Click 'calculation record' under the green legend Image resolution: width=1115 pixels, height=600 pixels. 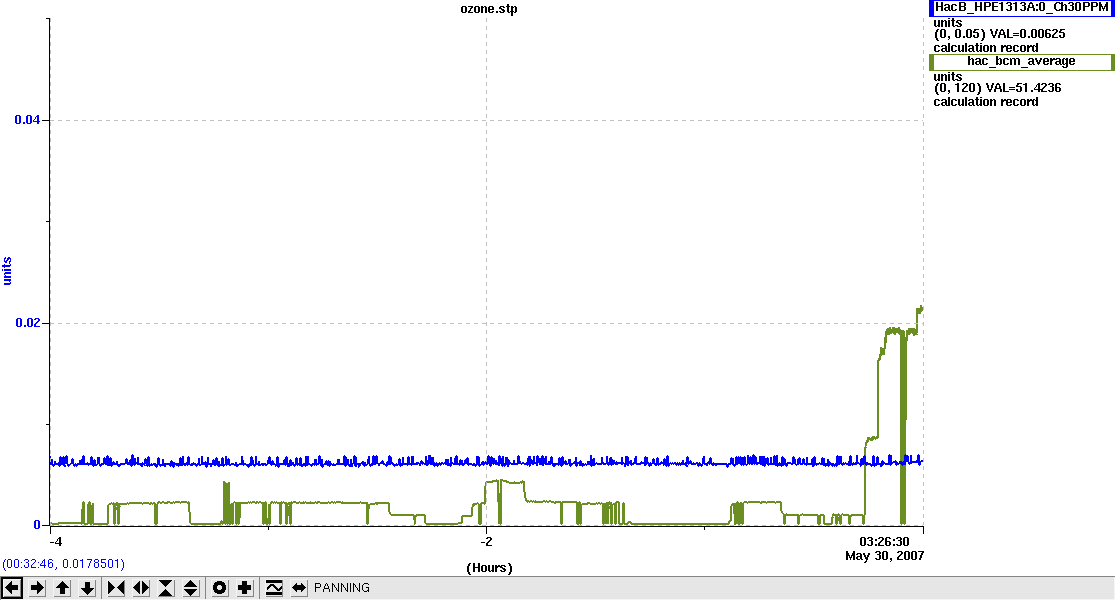[986, 102]
